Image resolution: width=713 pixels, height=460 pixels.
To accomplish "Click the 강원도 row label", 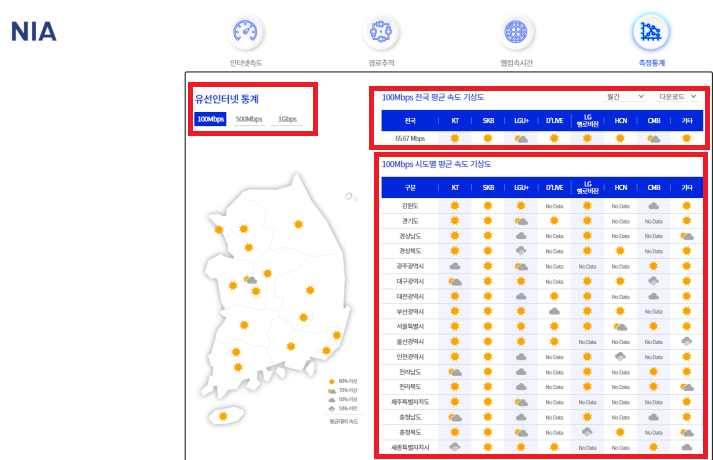I will click(x=410, y=206).
